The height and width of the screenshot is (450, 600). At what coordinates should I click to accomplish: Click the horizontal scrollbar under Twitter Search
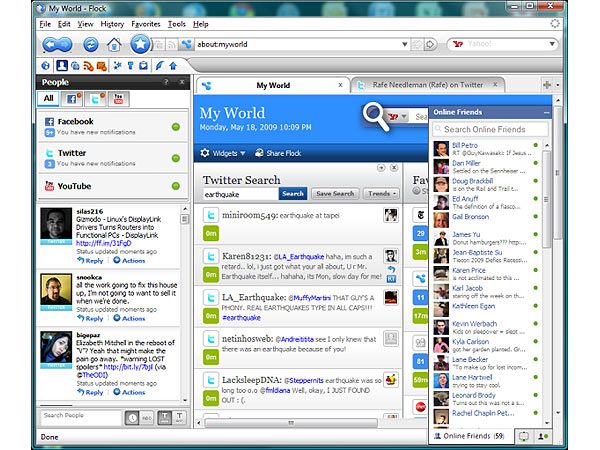coord(291,423)
